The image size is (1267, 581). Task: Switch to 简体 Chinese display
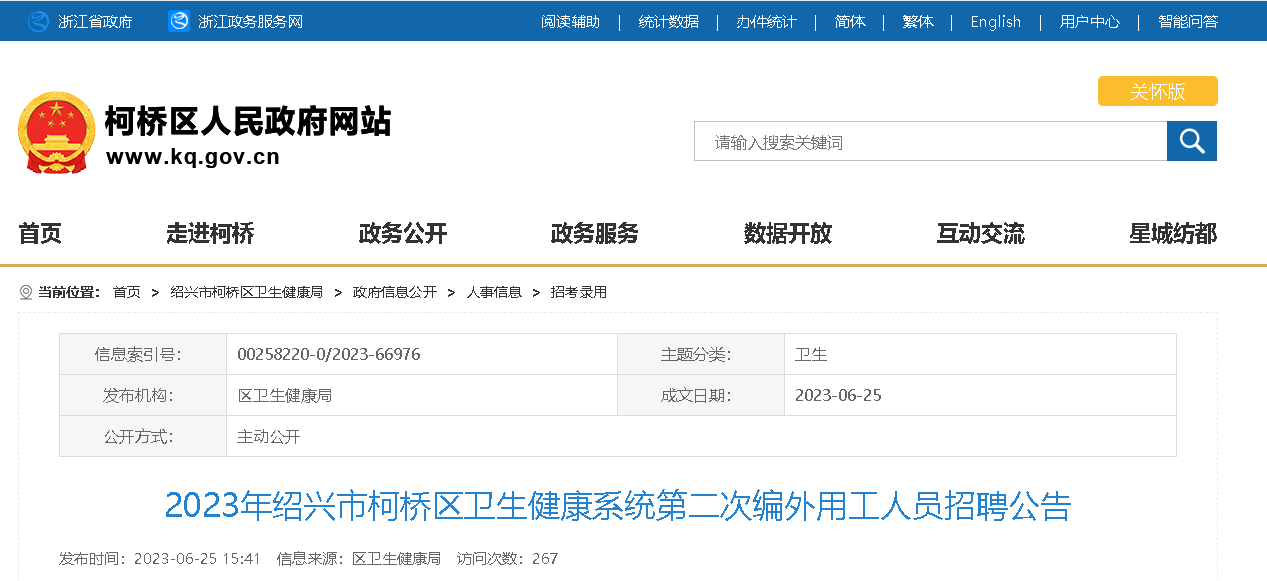(850, 21)
